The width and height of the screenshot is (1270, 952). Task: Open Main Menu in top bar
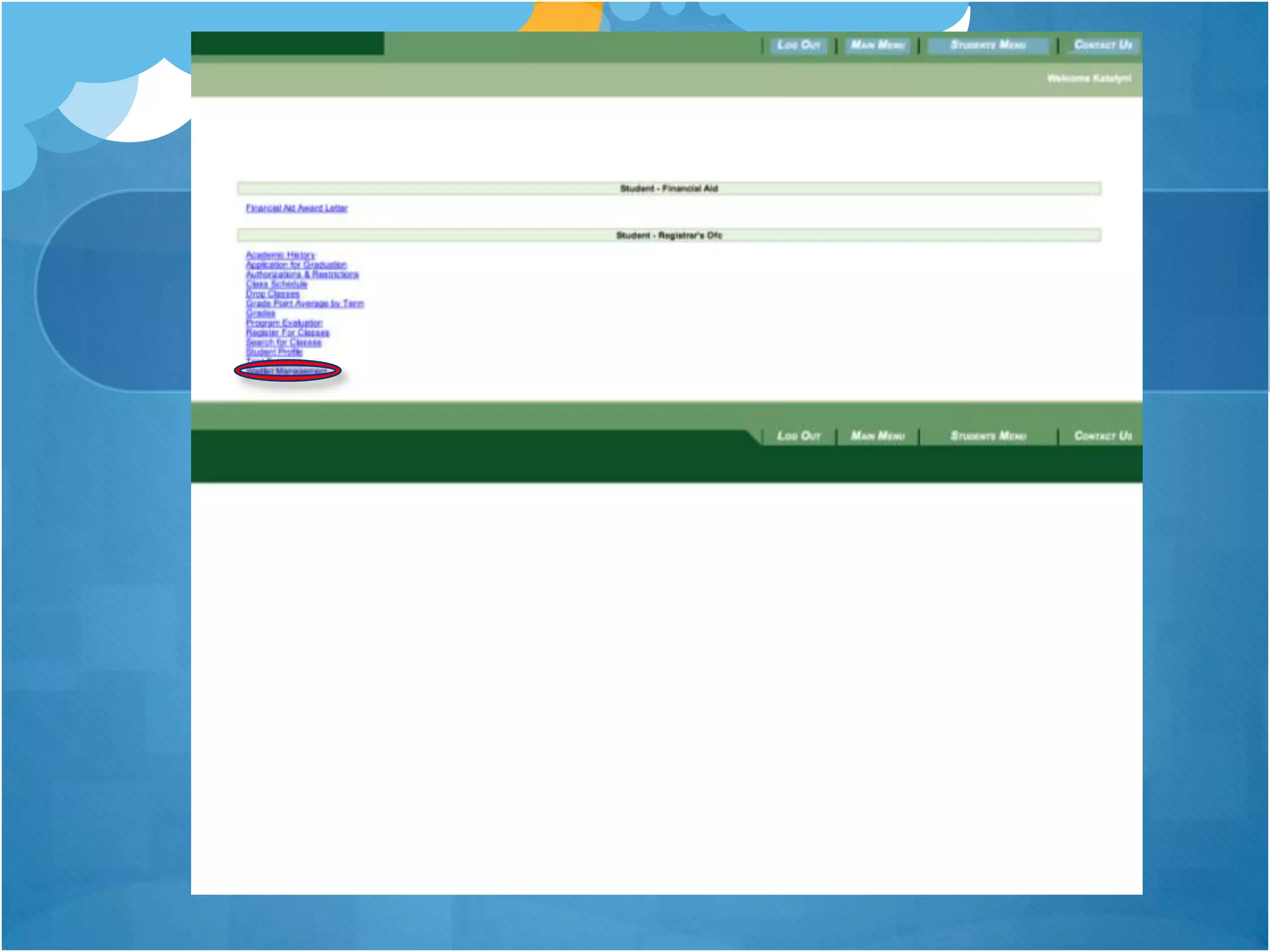877,45
